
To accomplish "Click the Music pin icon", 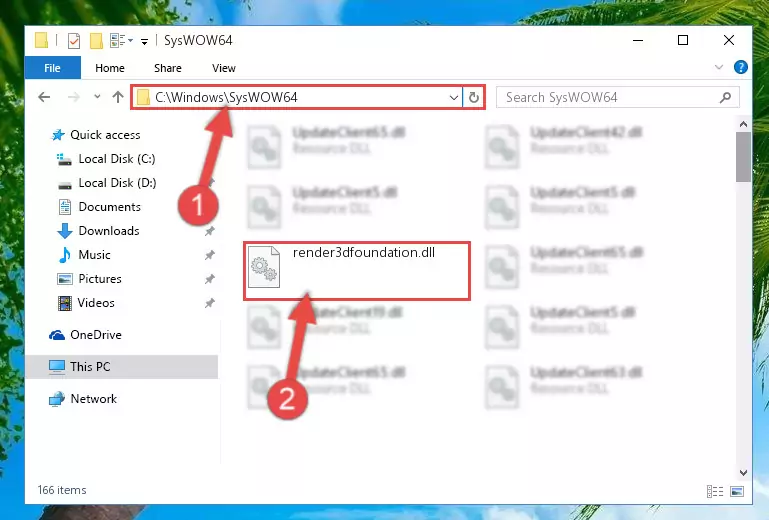I will coord(209,255).
